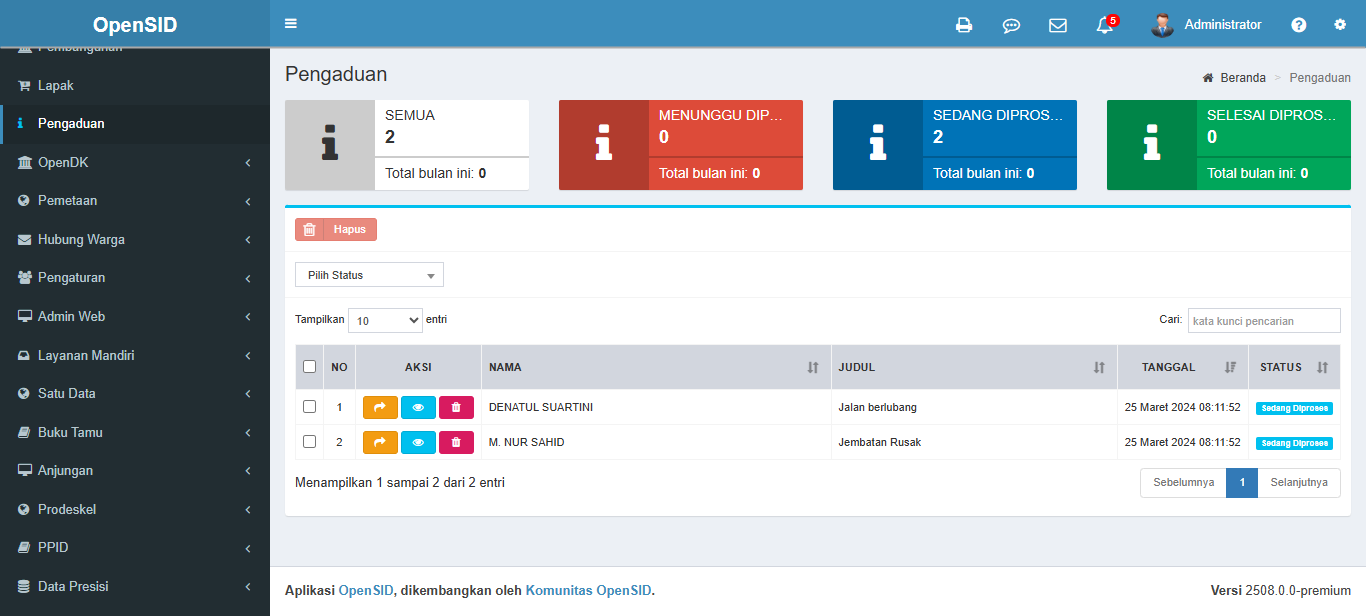Click orange reply arrow for DENATUL SUARTINI
The width and height of the screenshot is (1366, 616).
coord(380,407)
